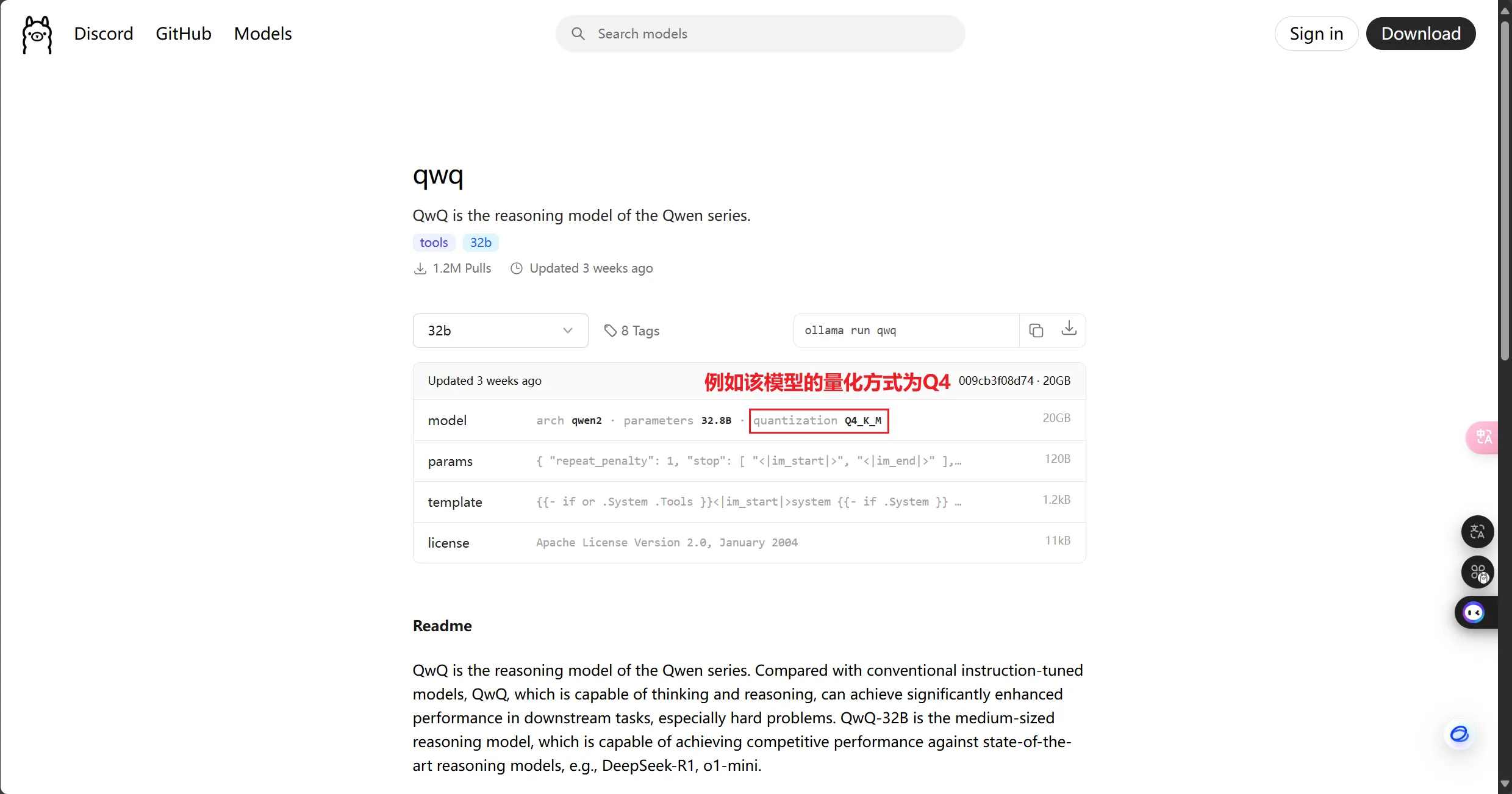Image resolution: width=1512 pixels, height=794 pixels.
Task: Click the Updated 3 weeks ago clock icon
Action: (x=517, y=268)
